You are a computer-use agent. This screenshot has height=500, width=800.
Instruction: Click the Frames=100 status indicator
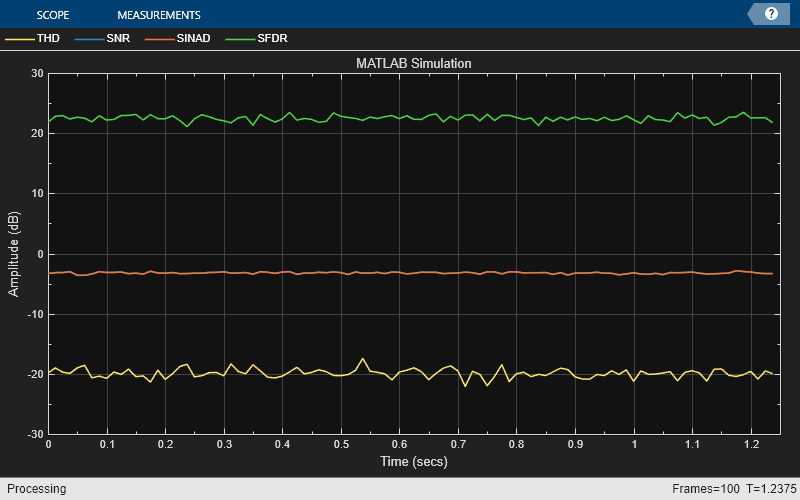click(706, 489)
